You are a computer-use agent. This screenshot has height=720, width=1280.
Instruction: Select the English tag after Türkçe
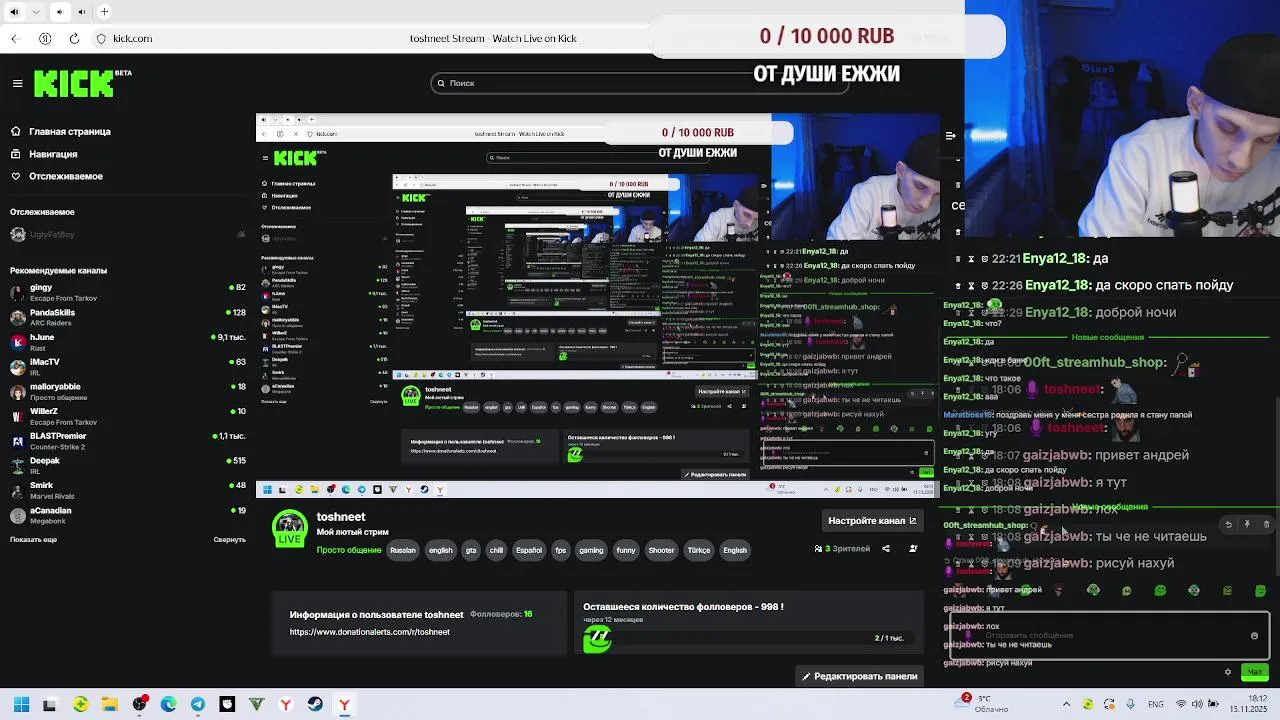(735, 550)
